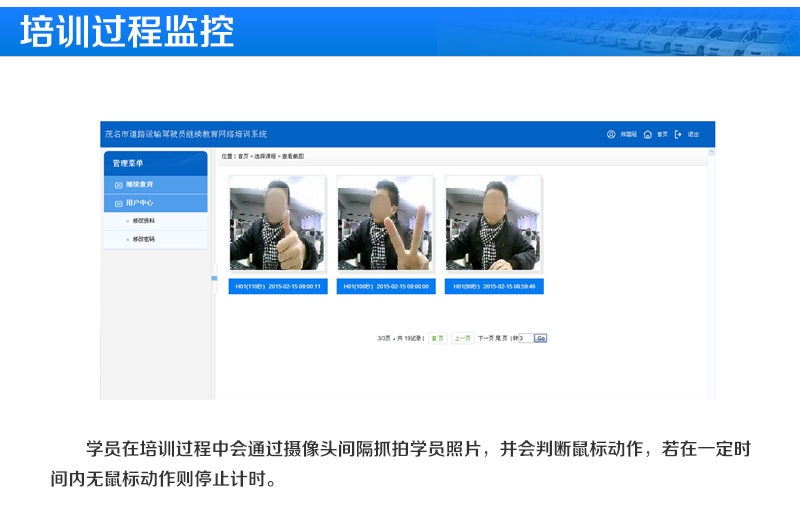Open 修改密码 in the sidebar
Viewport: 800px width, 517px height.
(x=143, y=239)
